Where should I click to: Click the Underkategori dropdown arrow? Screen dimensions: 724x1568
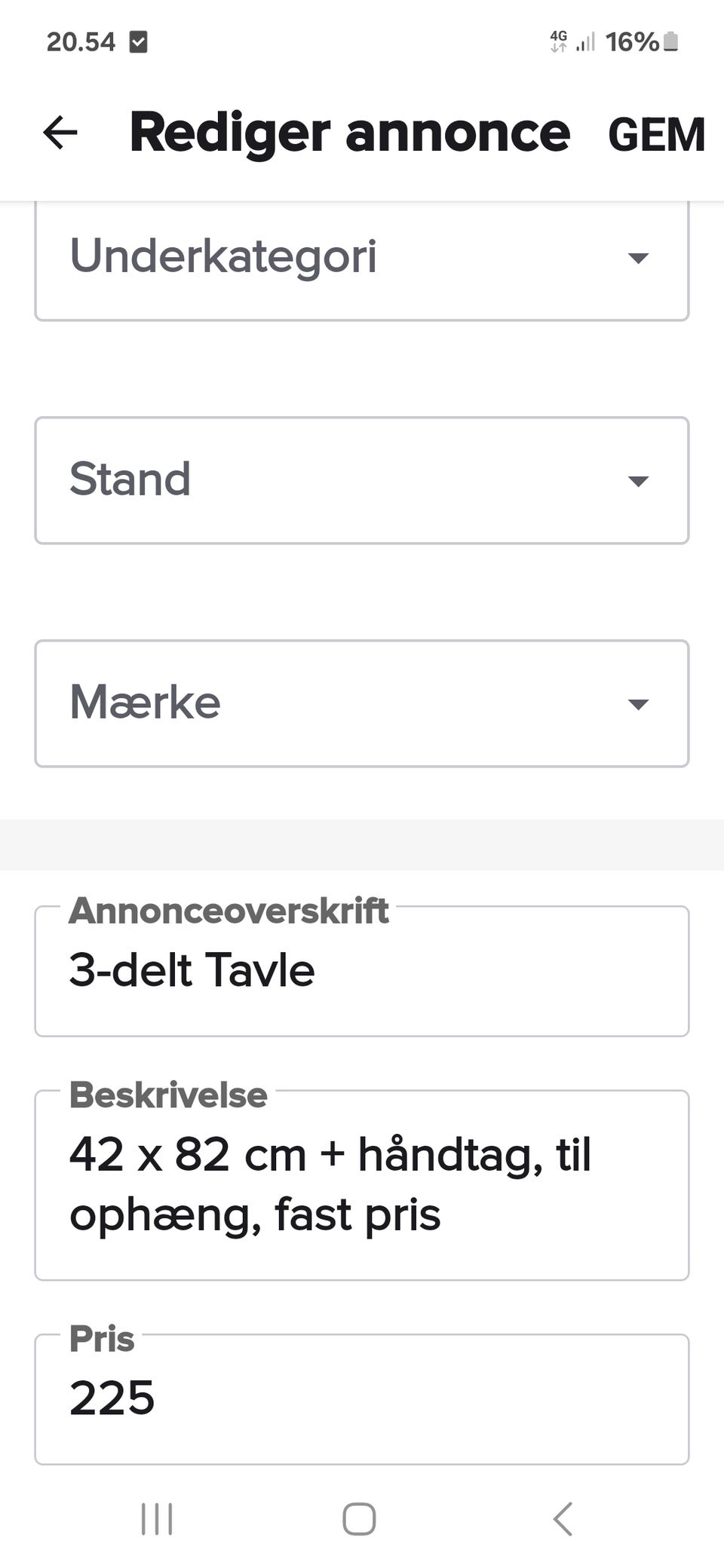coord(638,259)
